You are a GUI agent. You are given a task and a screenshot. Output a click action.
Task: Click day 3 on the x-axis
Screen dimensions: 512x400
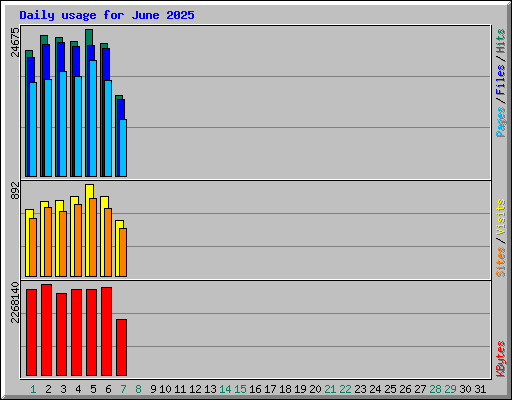point(63,389)
